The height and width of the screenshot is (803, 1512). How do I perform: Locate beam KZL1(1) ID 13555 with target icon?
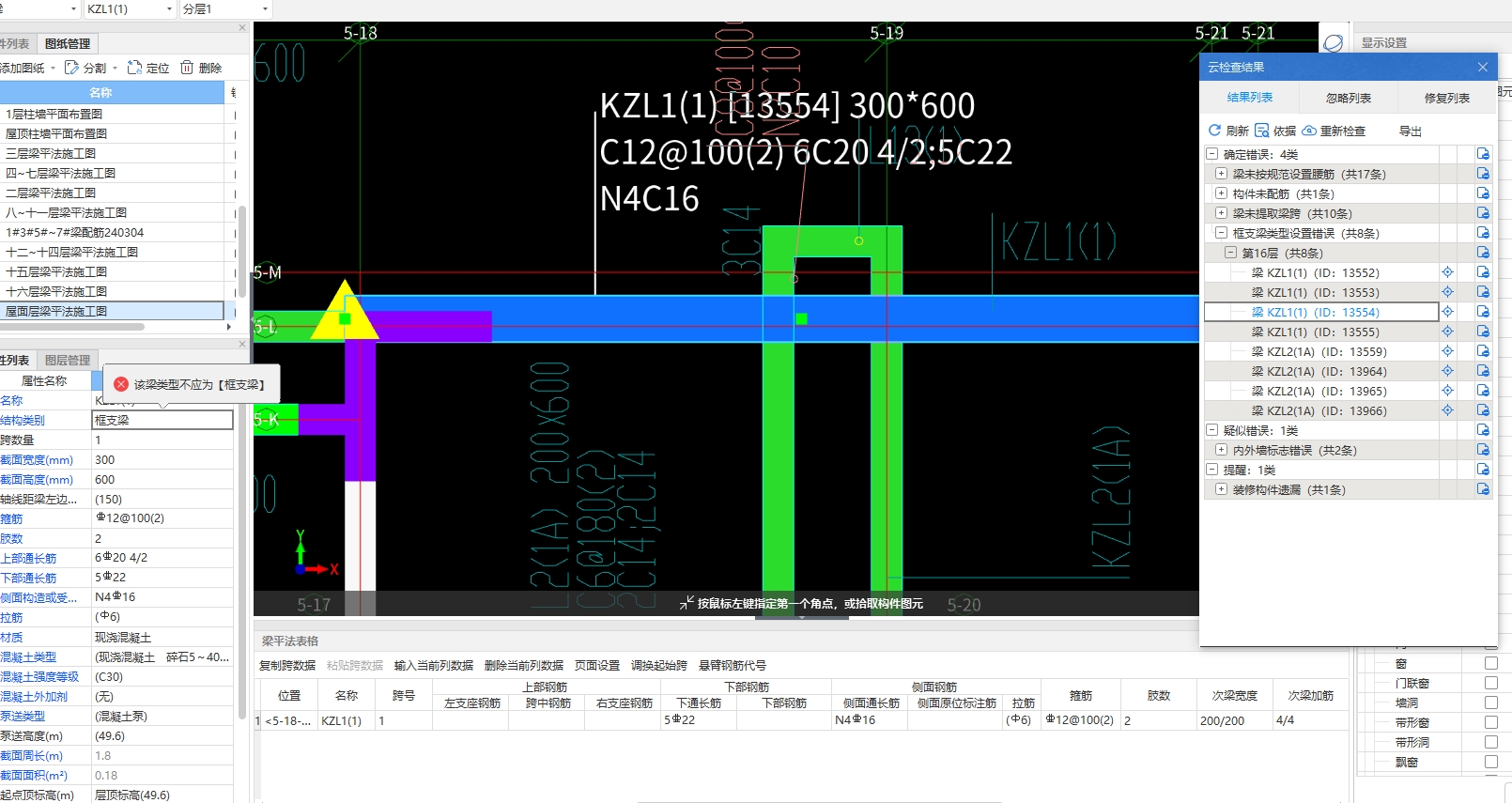point(1447,332)
